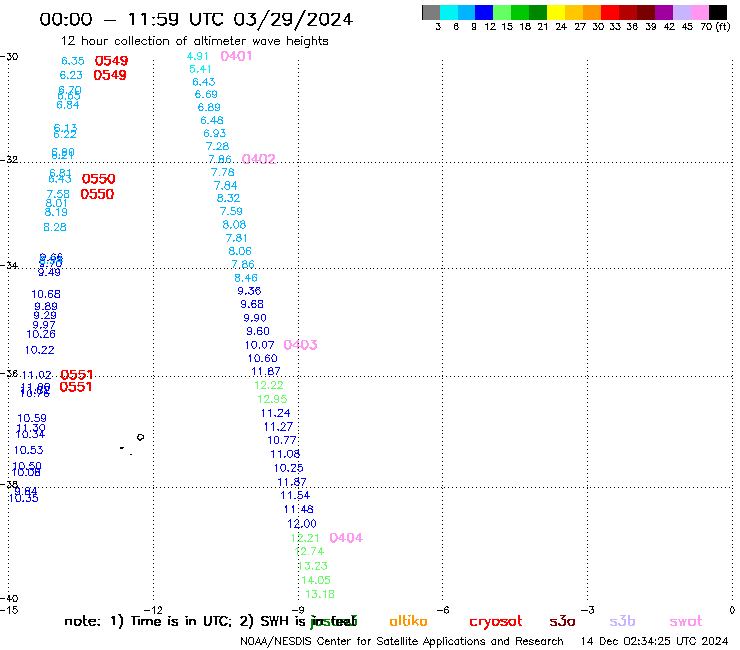Image resolution: width=740 pixels, height=650 pixels.
Task: Click the pink time label 0402
Action: click(x=258, y=159)
